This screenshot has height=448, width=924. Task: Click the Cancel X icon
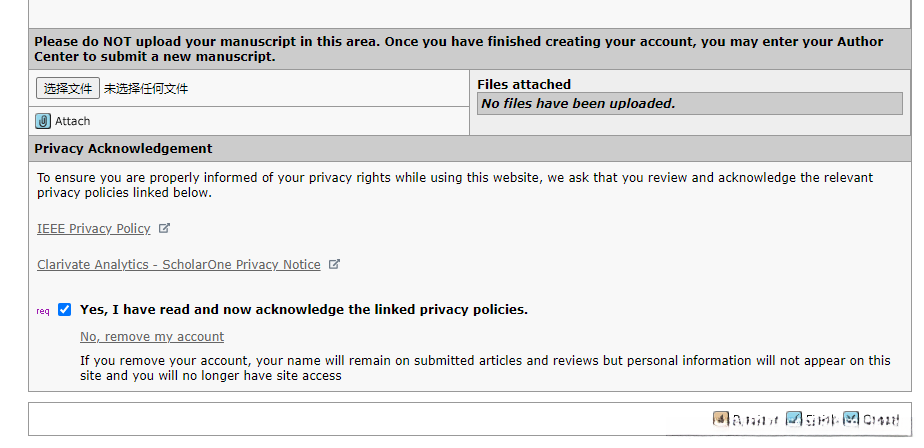click(x=851, y=420)
